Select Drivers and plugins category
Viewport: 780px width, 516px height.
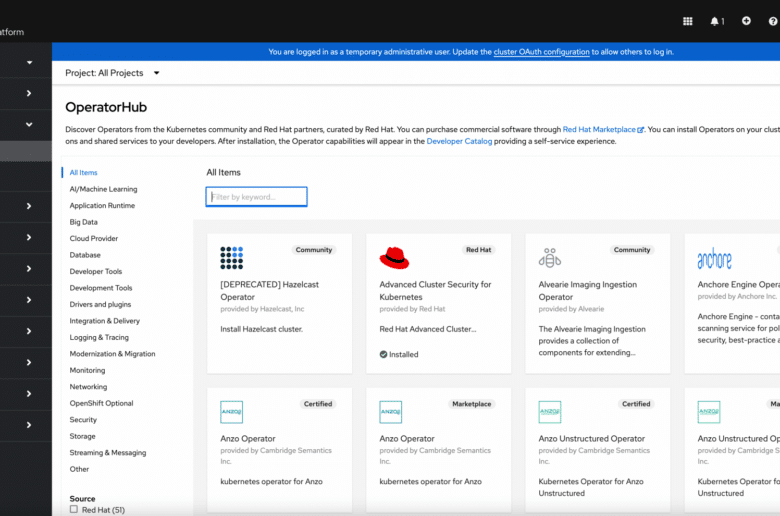(x=100, y=304)
